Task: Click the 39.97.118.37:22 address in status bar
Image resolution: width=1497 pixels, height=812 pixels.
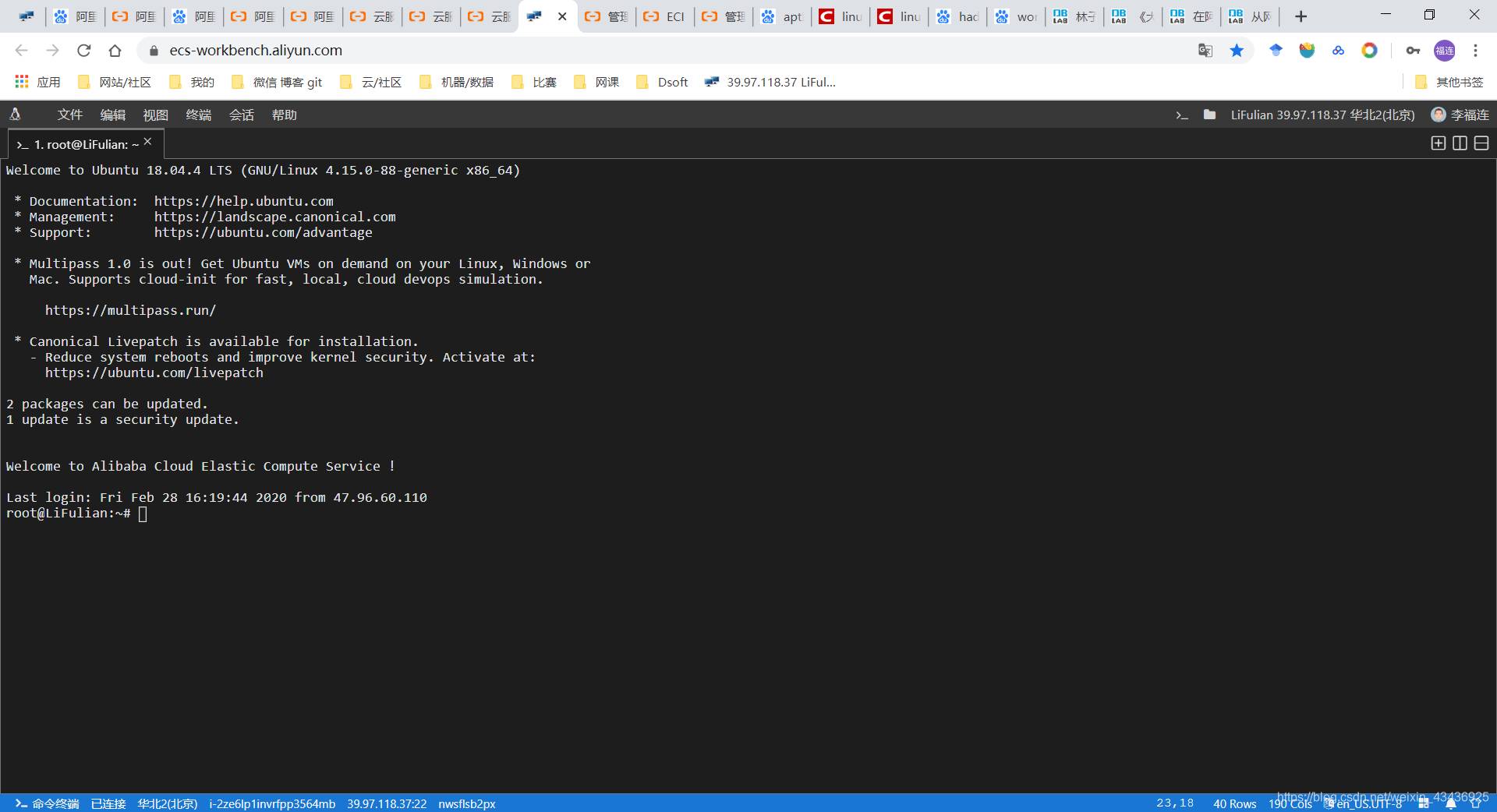Action: coord(387,803)
